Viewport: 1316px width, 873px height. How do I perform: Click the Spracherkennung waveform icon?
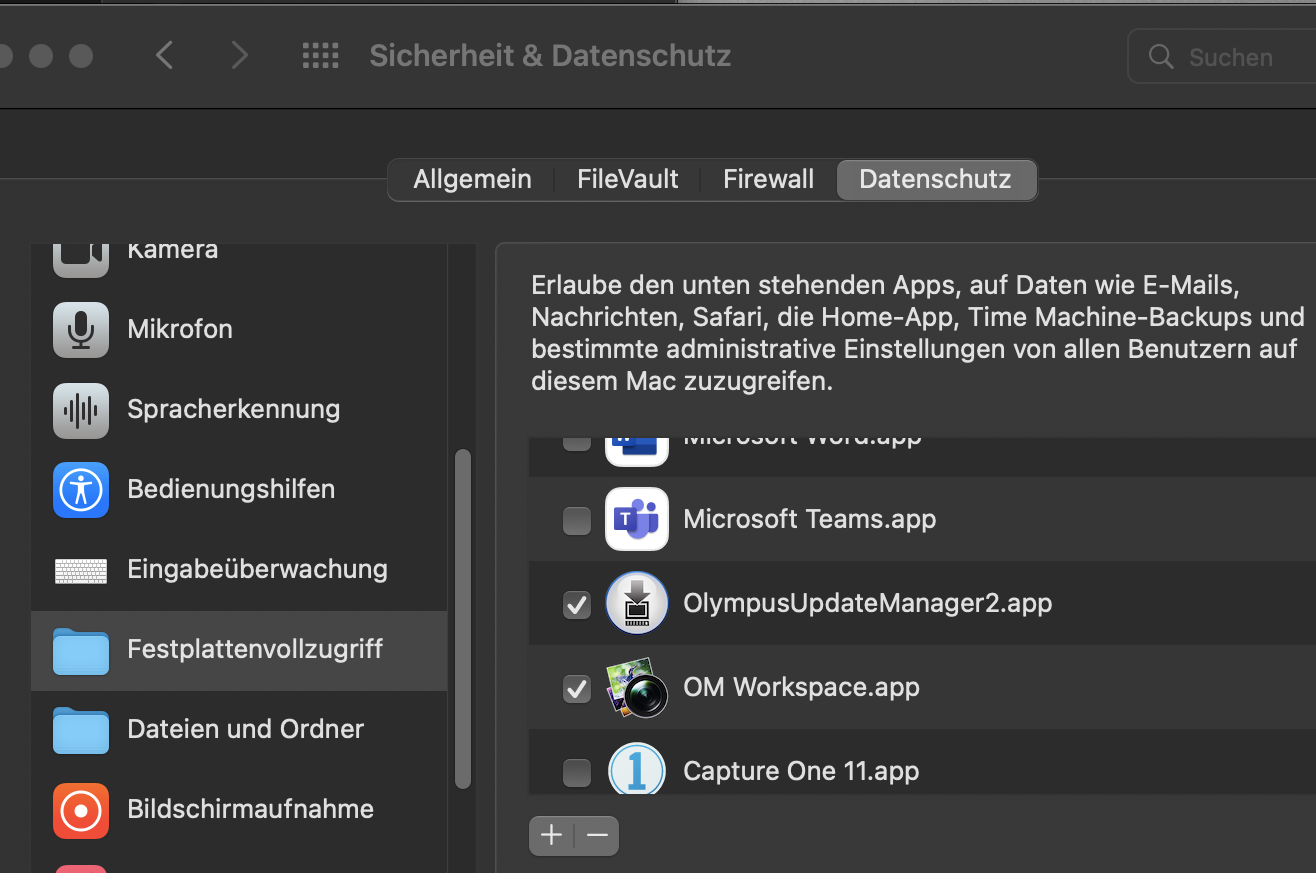(81, 409)
